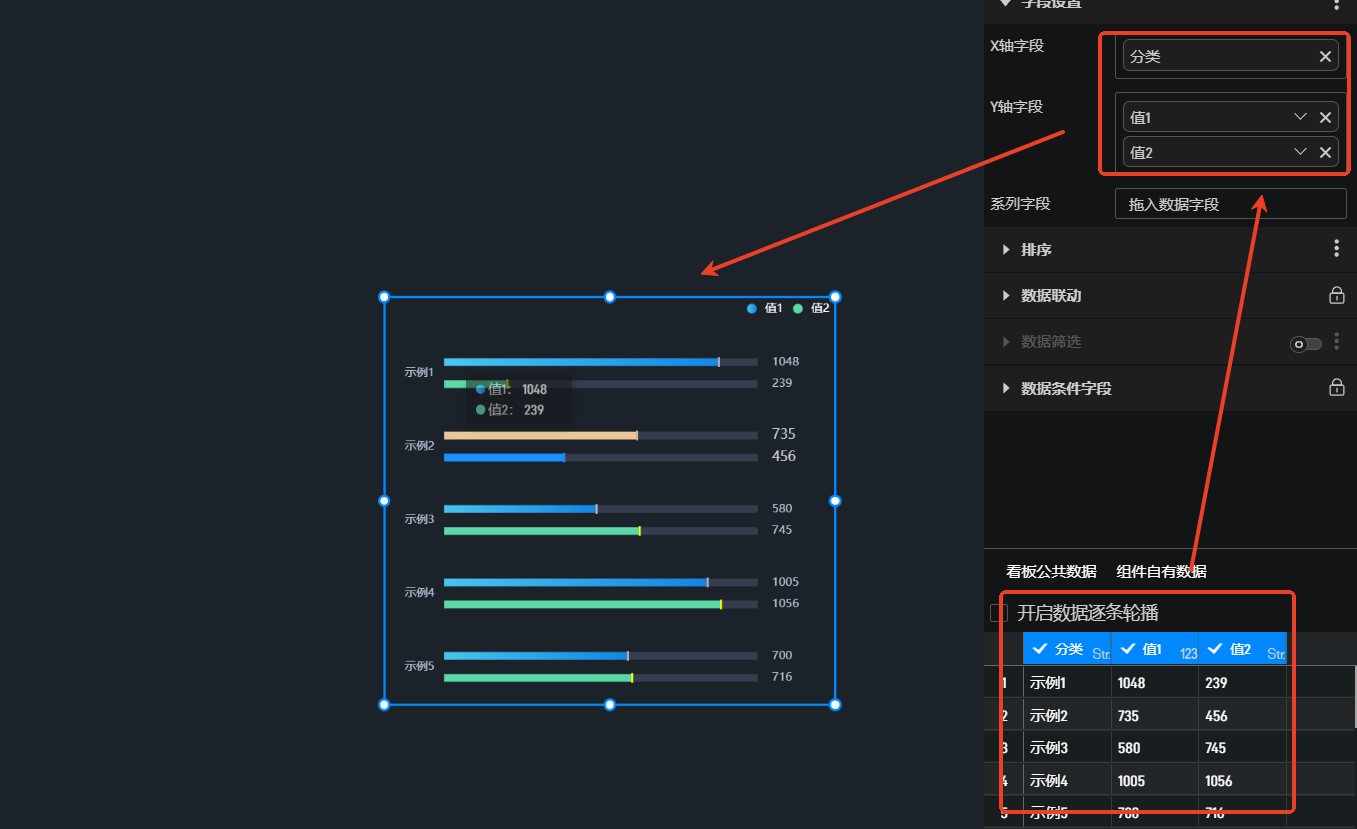Switch to the 看板公共数据 tab
1357x829 pixels.
pos(1051,572)
